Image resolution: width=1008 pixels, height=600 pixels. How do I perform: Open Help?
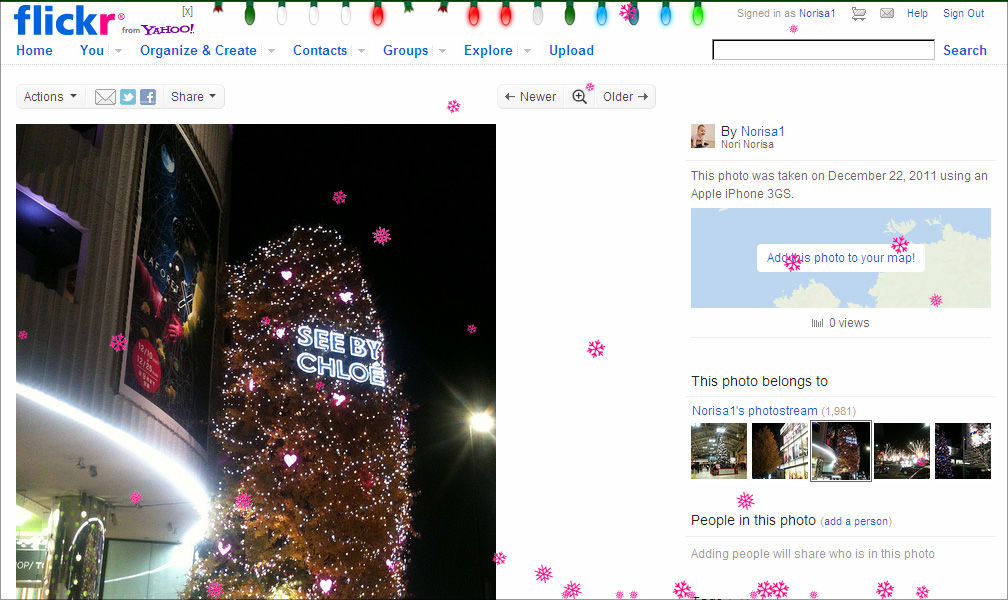917,14
